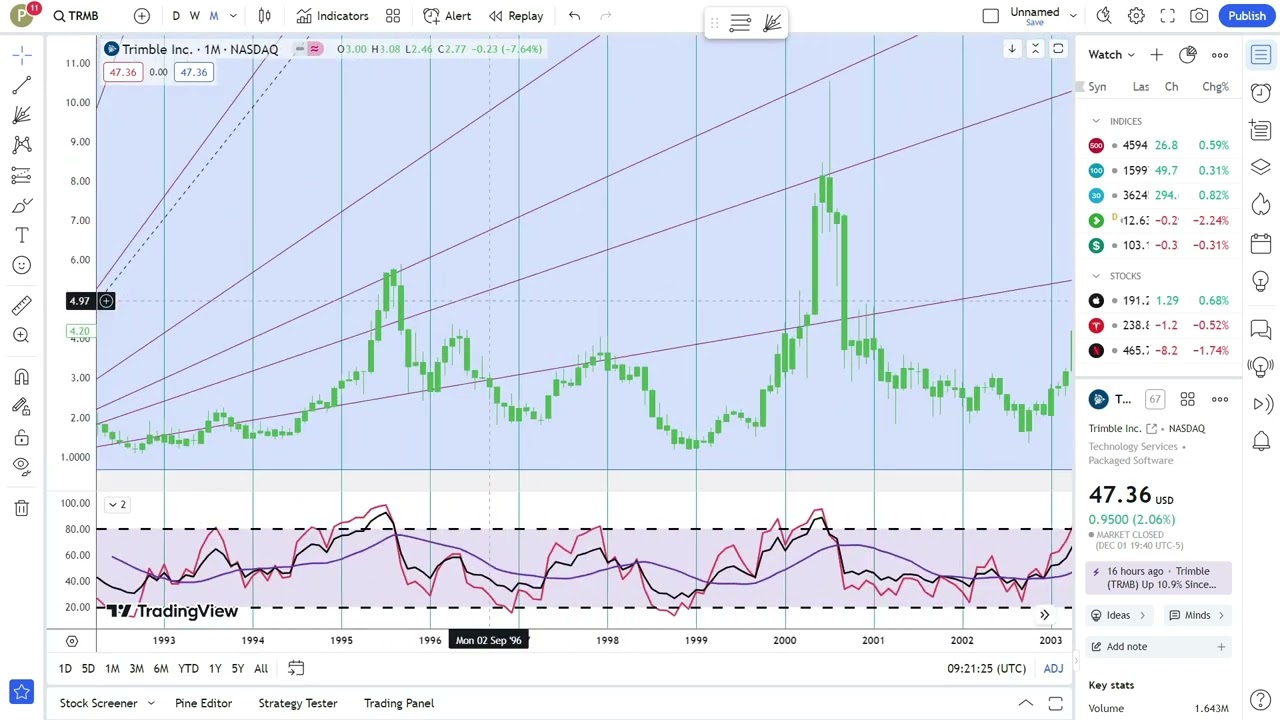Select the YTD time range
Viewport: 1280px width, 720px height.
[x=188, y=668]
